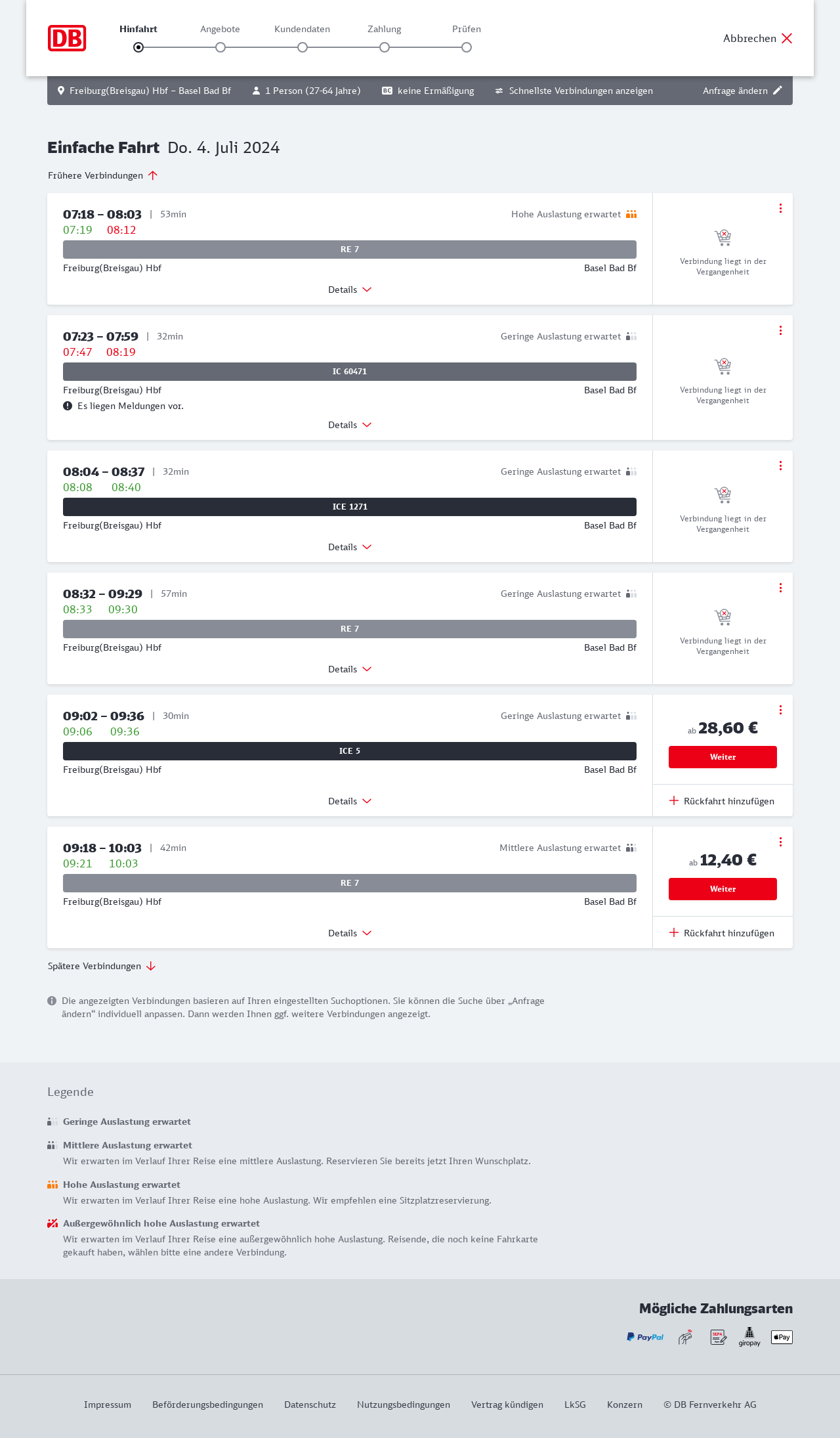The width and height of the screenshot is (840, 1438).
Task: Load later connections via Spätere Verbindungen
Action: [101, 966]
